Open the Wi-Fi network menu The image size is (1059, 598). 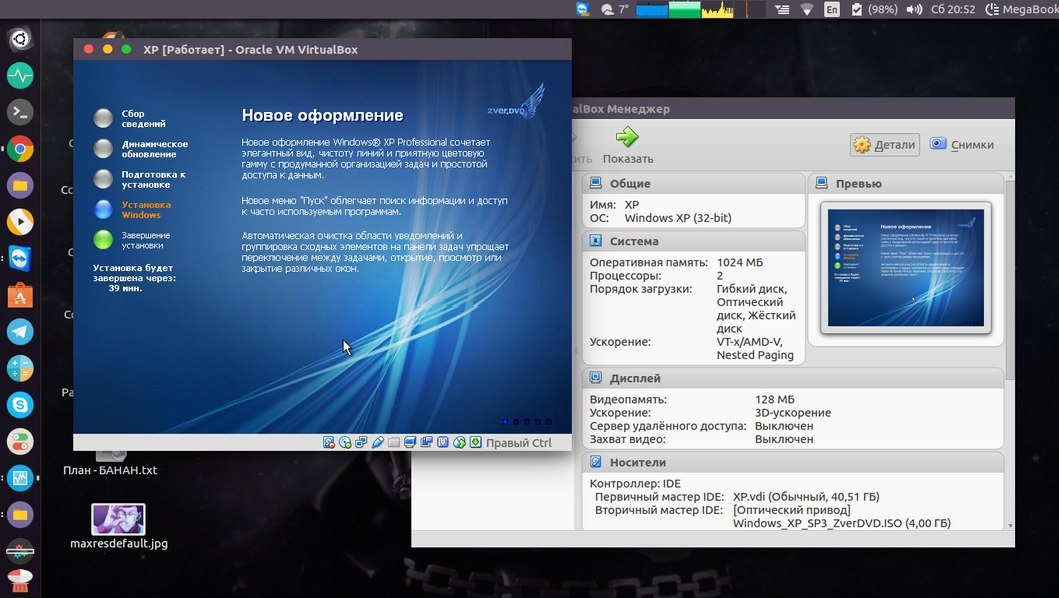(806, 9)
